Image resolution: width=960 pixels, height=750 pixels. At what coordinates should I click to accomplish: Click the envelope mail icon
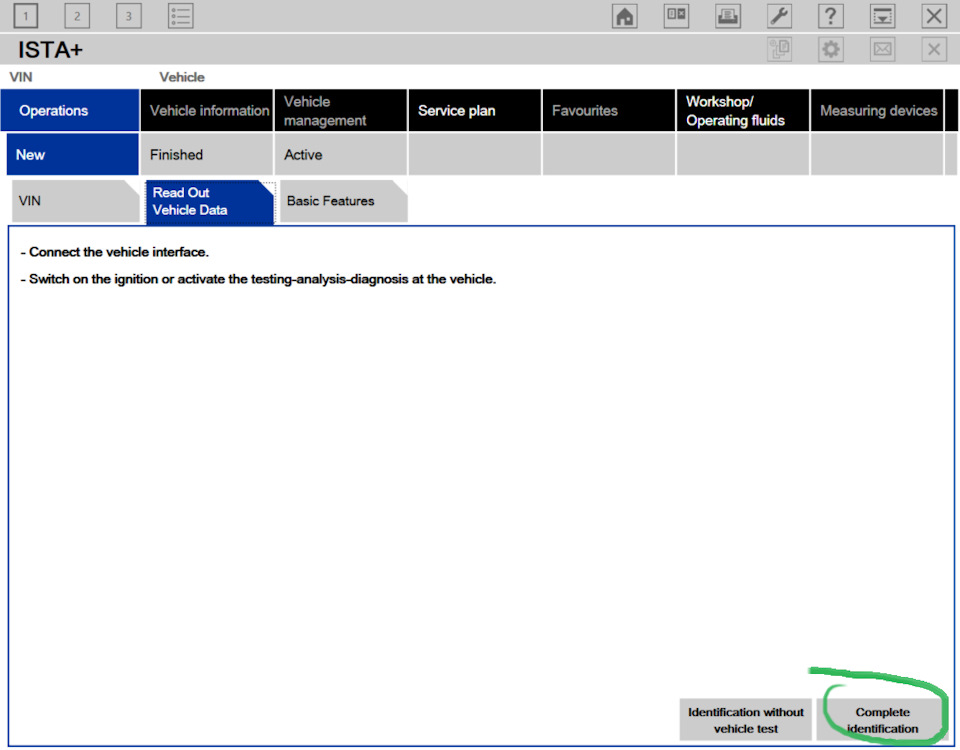coord(882,49)
